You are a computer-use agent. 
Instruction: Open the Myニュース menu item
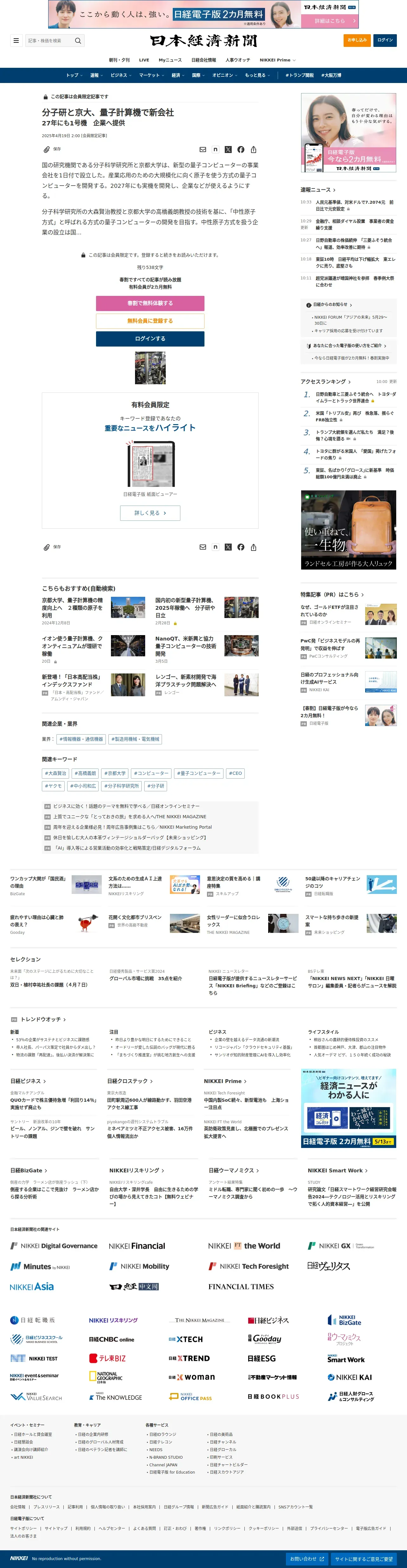point(170,60)
